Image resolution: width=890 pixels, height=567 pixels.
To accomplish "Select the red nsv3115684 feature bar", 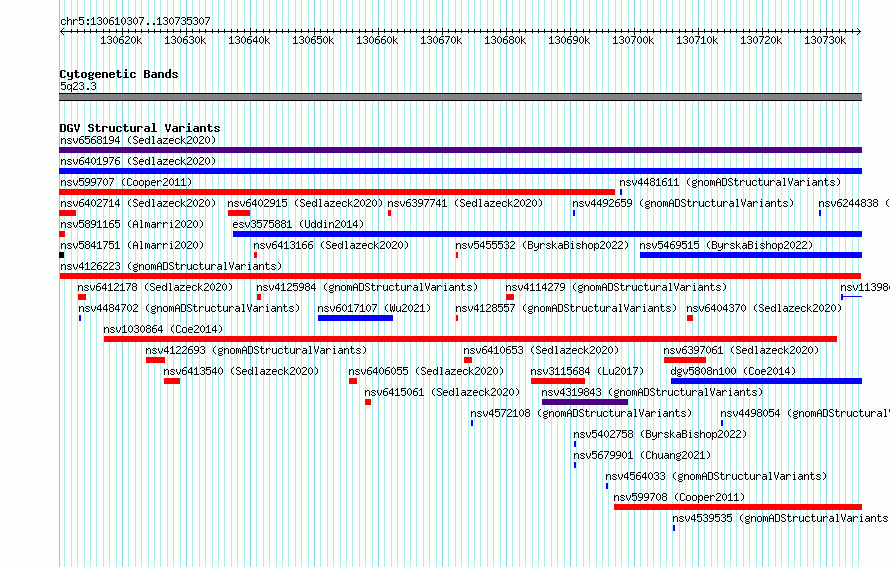I will tap(558, 381).
